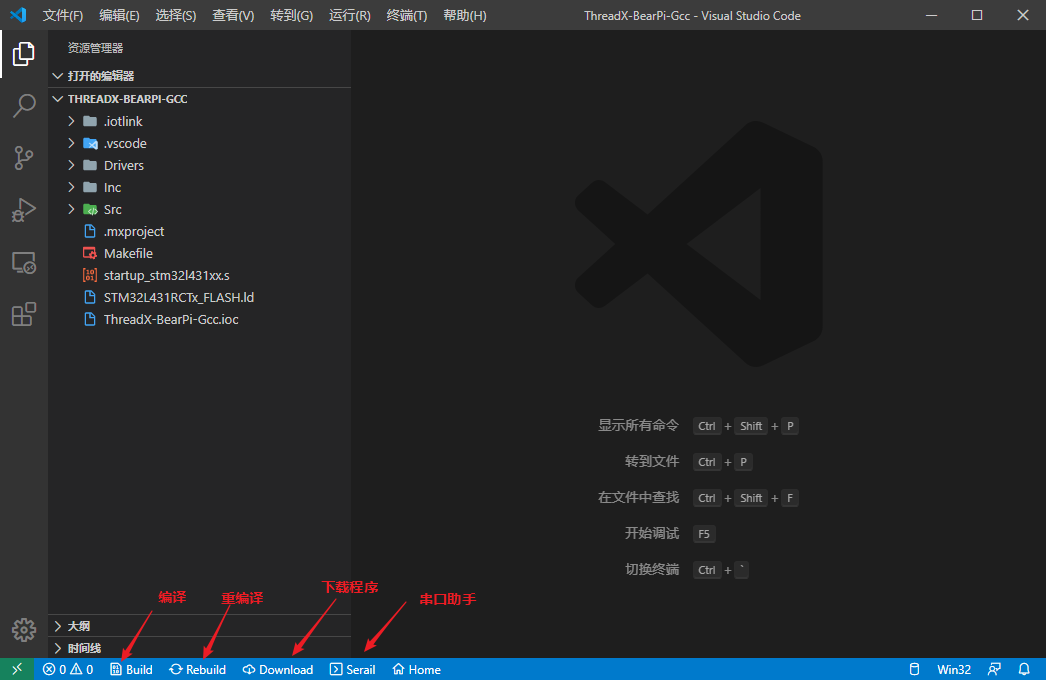Open the Remote Explorer view icon
The height and width of the screenshot is (680, 1046).
point(23,262)
